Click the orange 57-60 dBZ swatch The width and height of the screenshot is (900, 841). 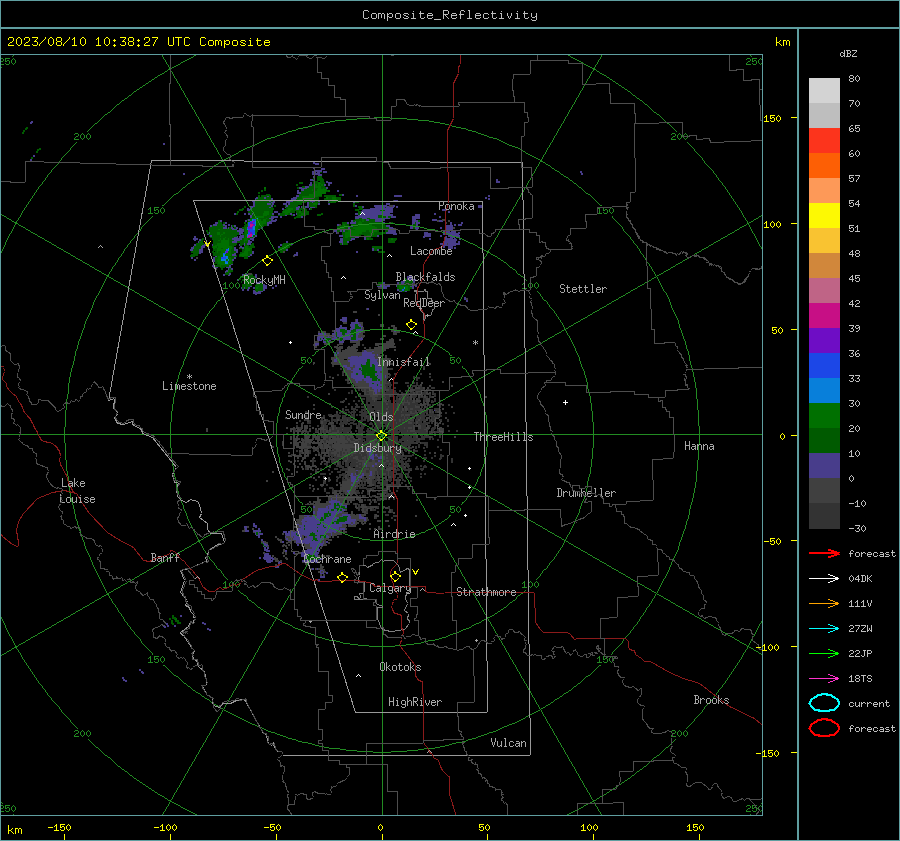(x=824, y=166)
